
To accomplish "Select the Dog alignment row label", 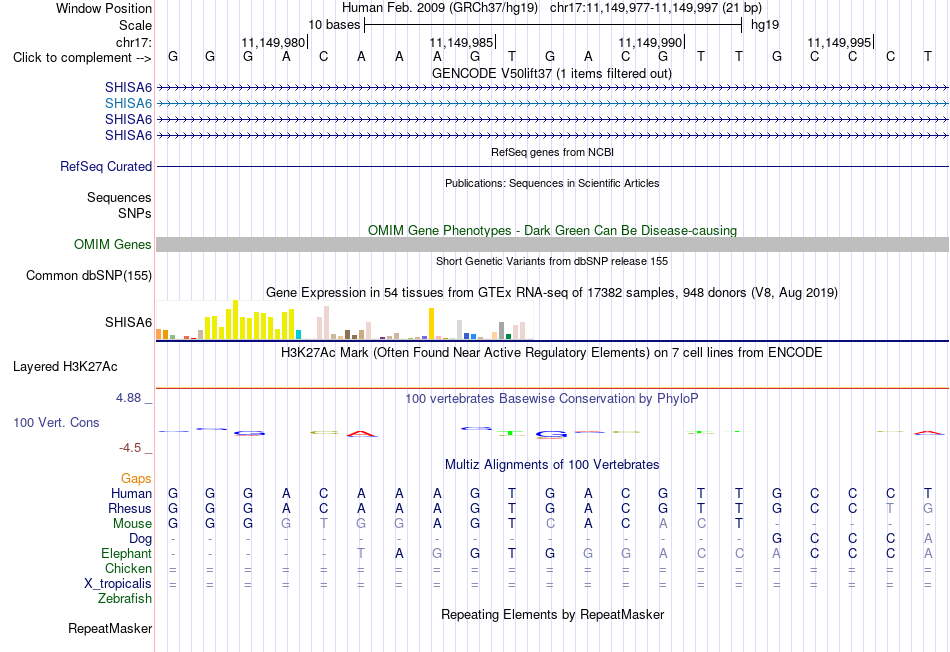I will 140,539.
